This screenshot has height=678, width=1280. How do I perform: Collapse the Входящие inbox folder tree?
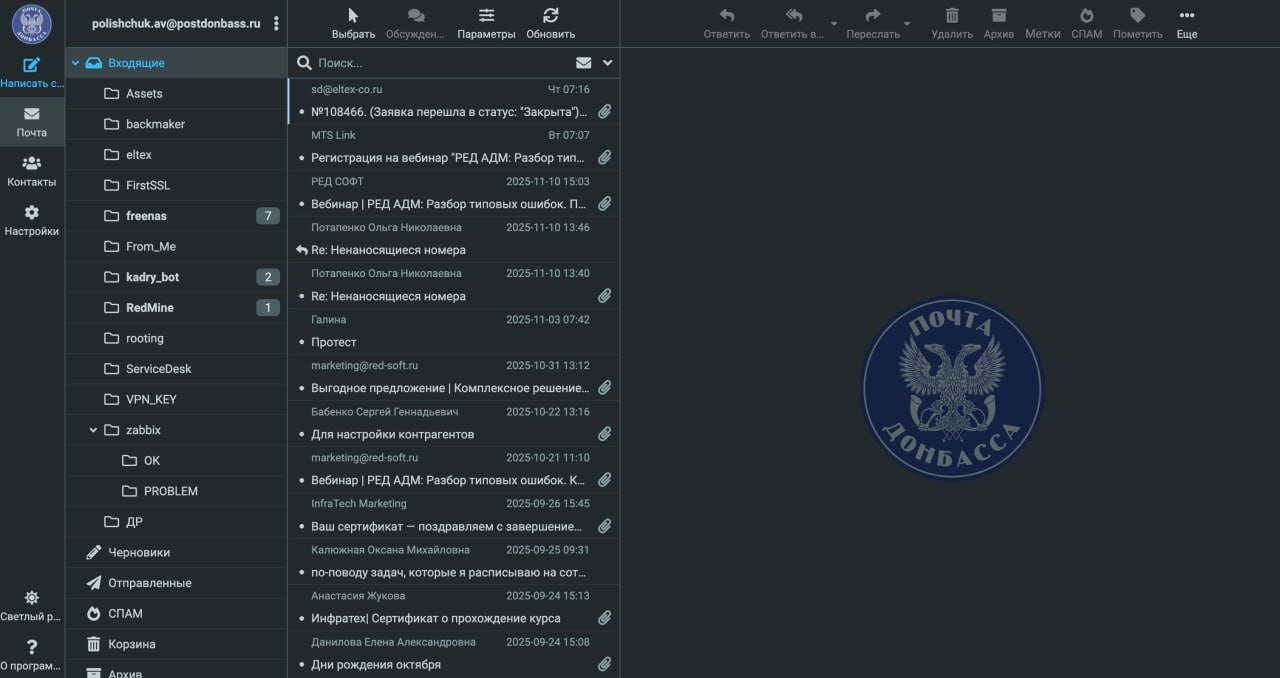click(x=75, y=63)
